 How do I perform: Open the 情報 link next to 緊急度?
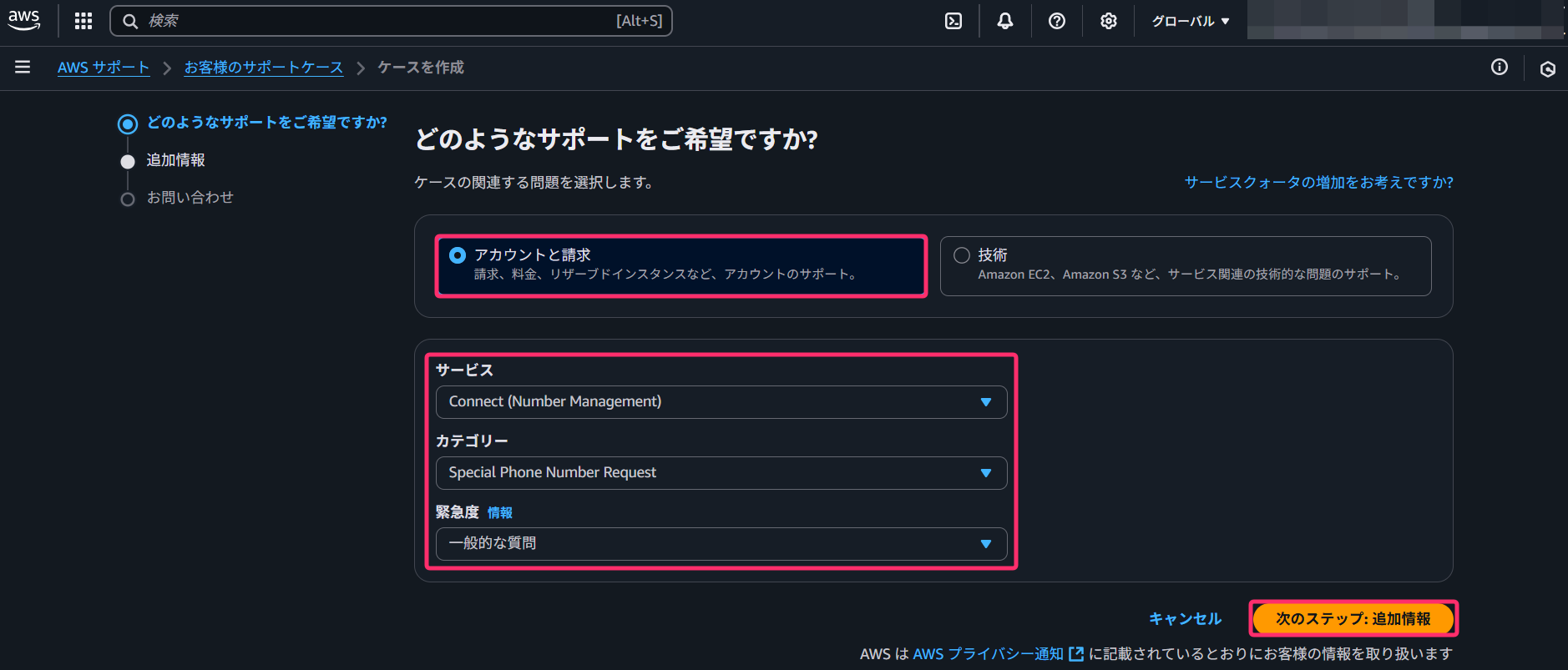[500, 512]
